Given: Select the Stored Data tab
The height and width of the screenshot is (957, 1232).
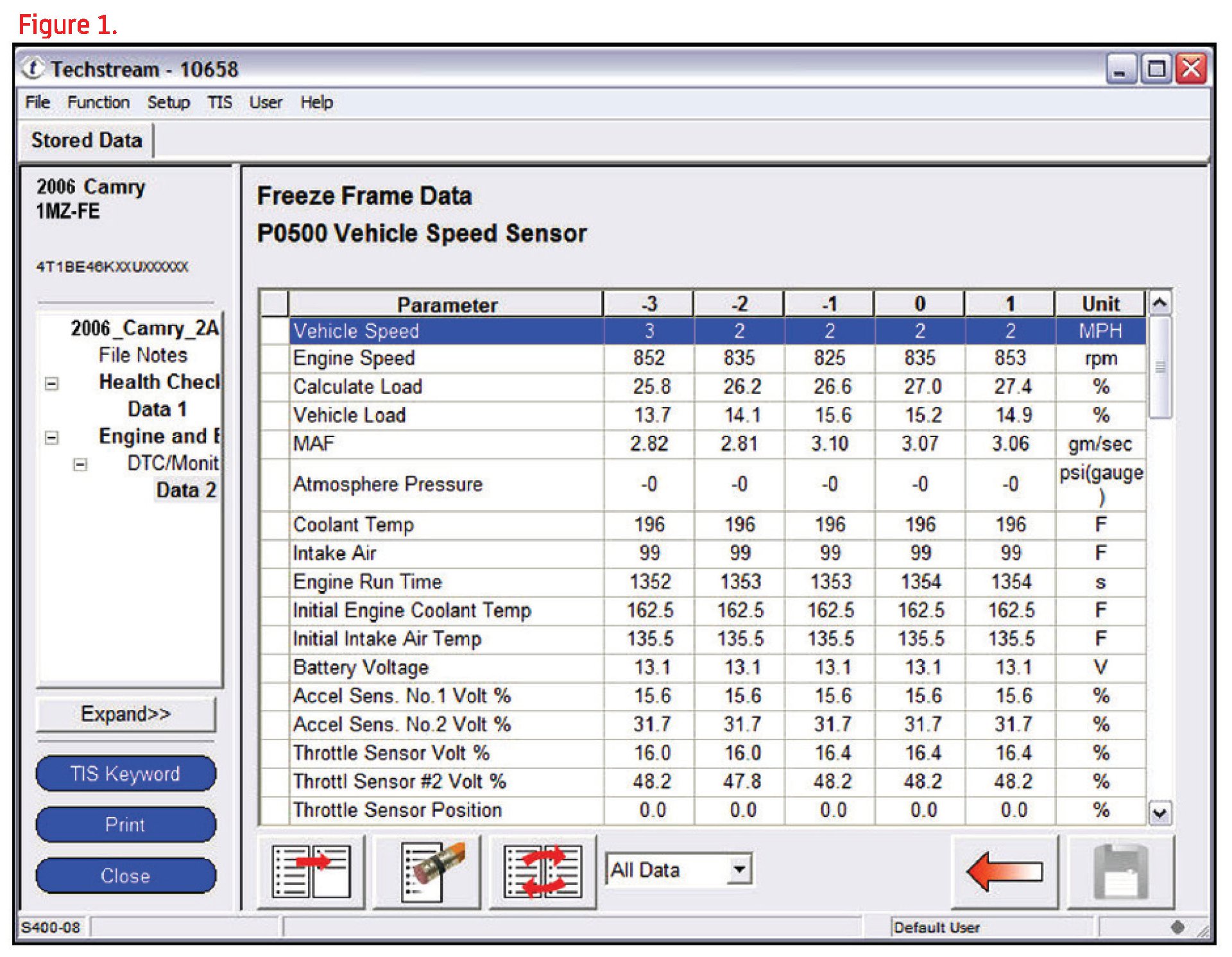Looking at the screenshot, I should click(x=87, y=140).
